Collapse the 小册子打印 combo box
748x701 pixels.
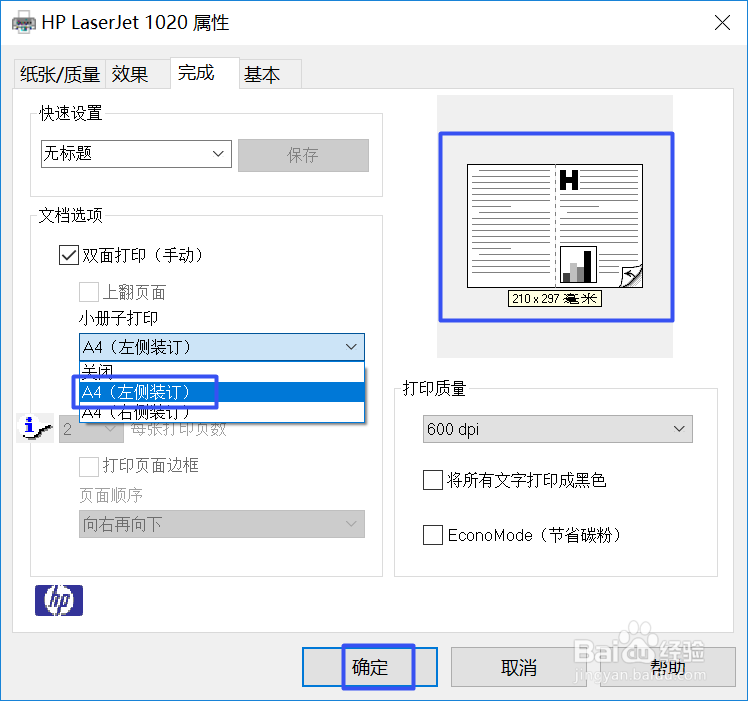click(x=222, y=347)
